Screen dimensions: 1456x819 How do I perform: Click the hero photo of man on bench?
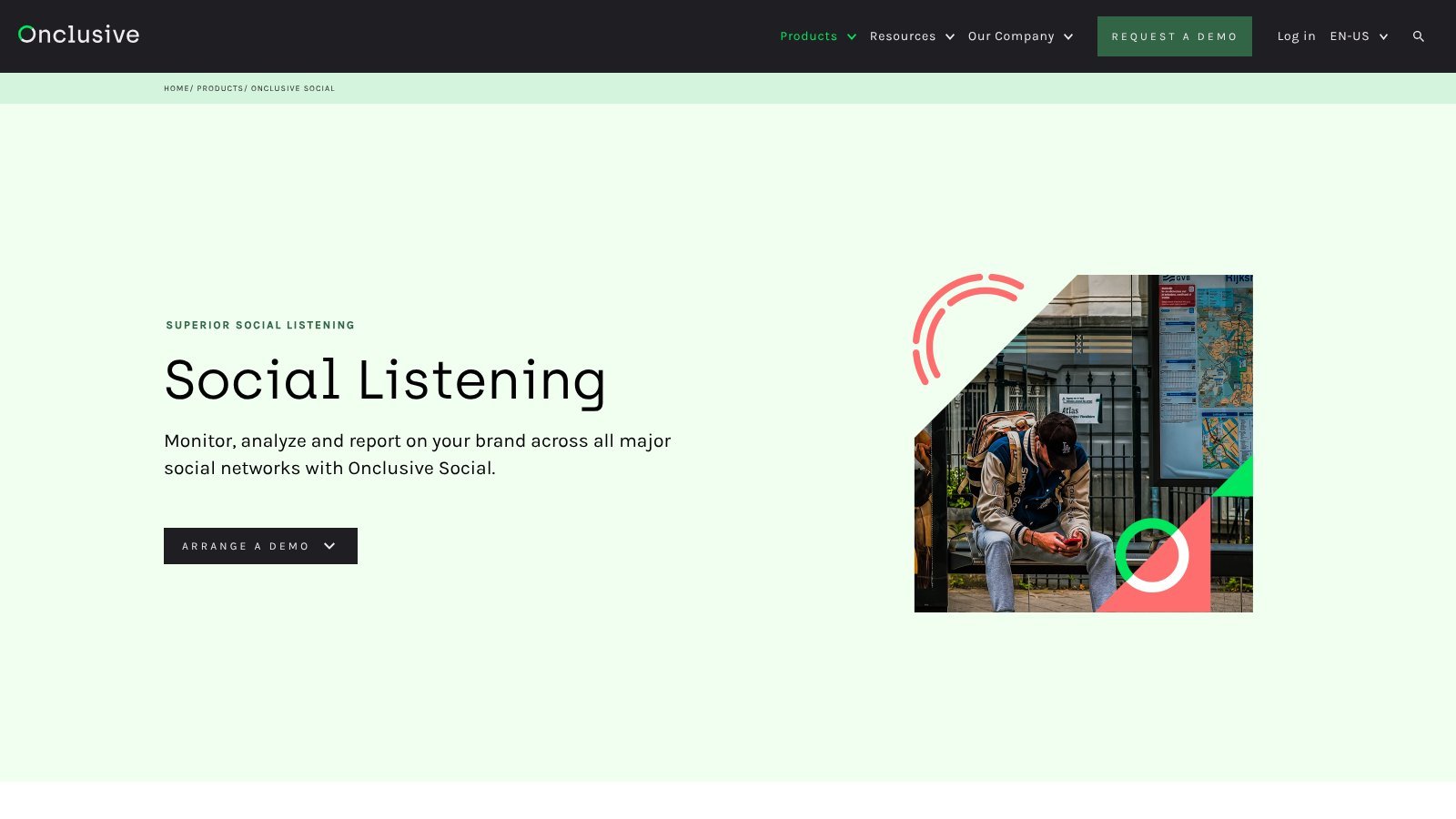tap(1083, 443)
